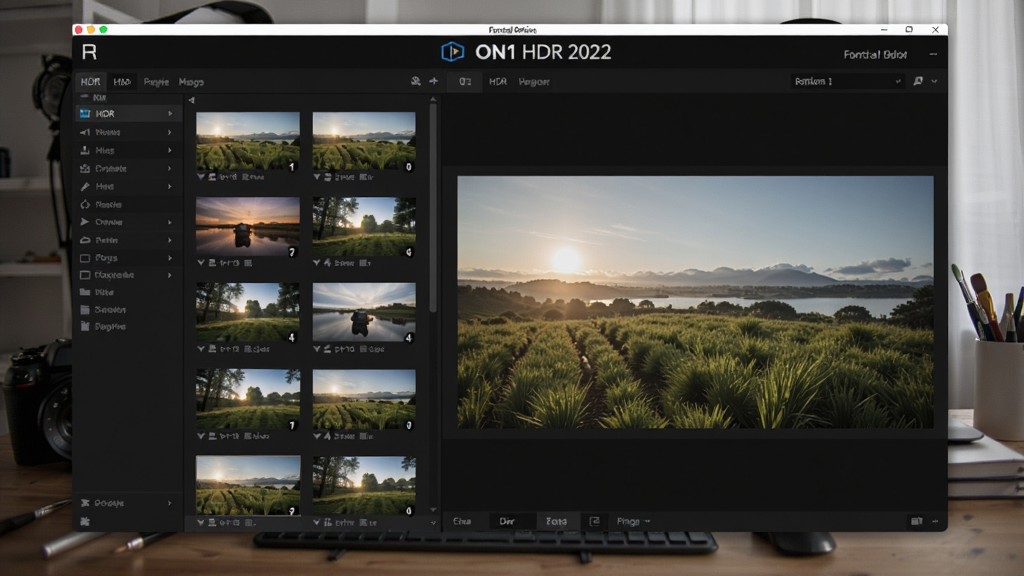Click the scroll-down arrow below the thumbnail scrollbar
Image resolution: width=1024 pixels, height=576 pixels.
(433, 510)
